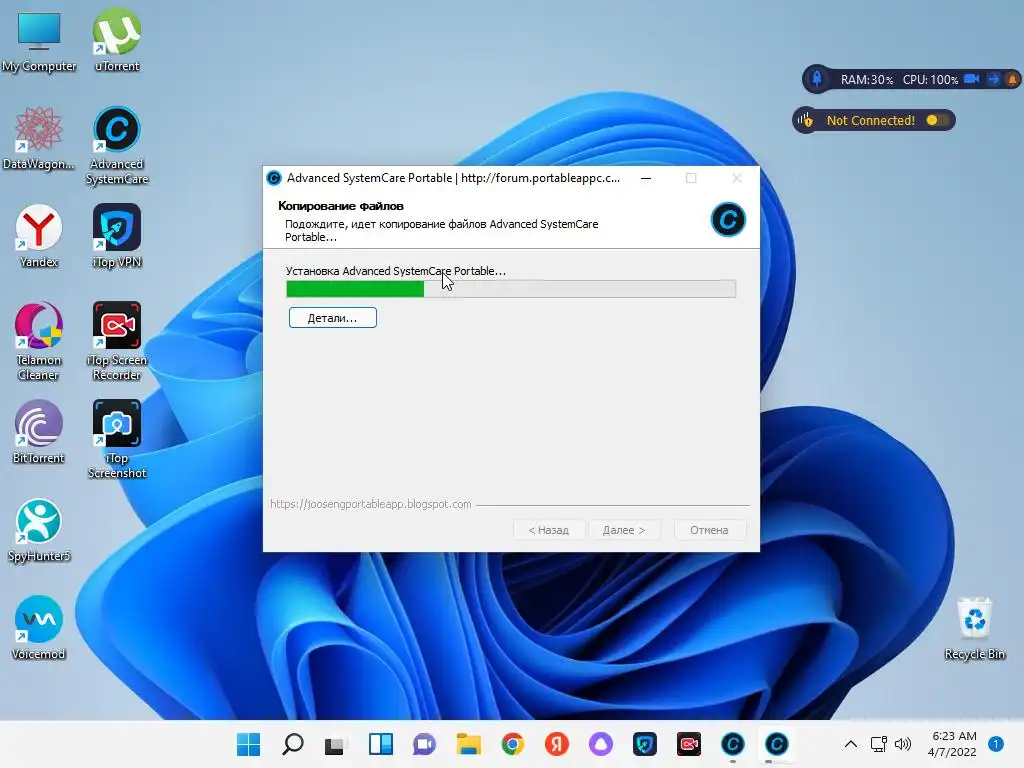Click the Детали… button

pyautogui.click(x=332, y=318)
